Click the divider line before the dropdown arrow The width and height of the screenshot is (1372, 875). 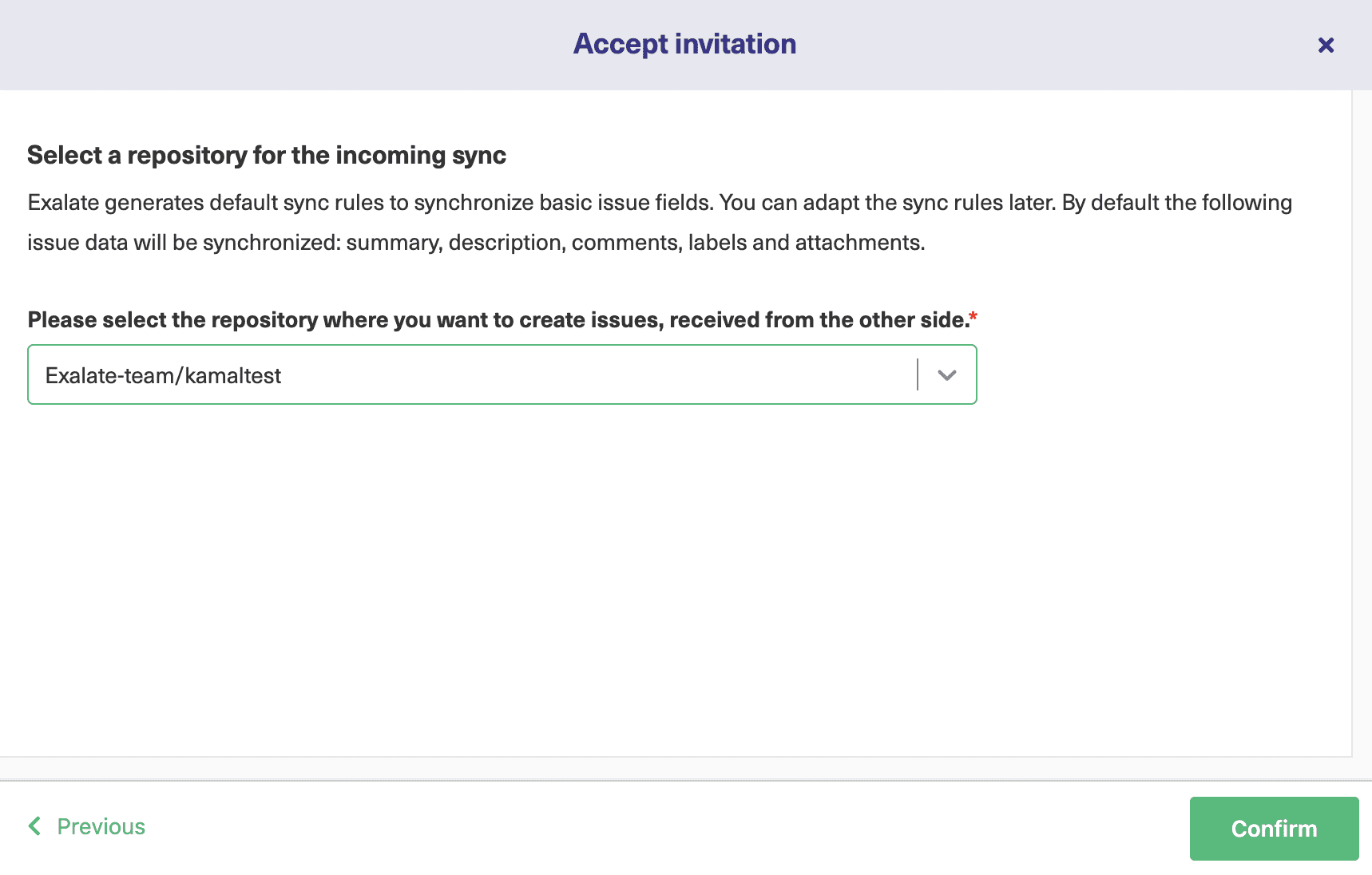point(917,374)
